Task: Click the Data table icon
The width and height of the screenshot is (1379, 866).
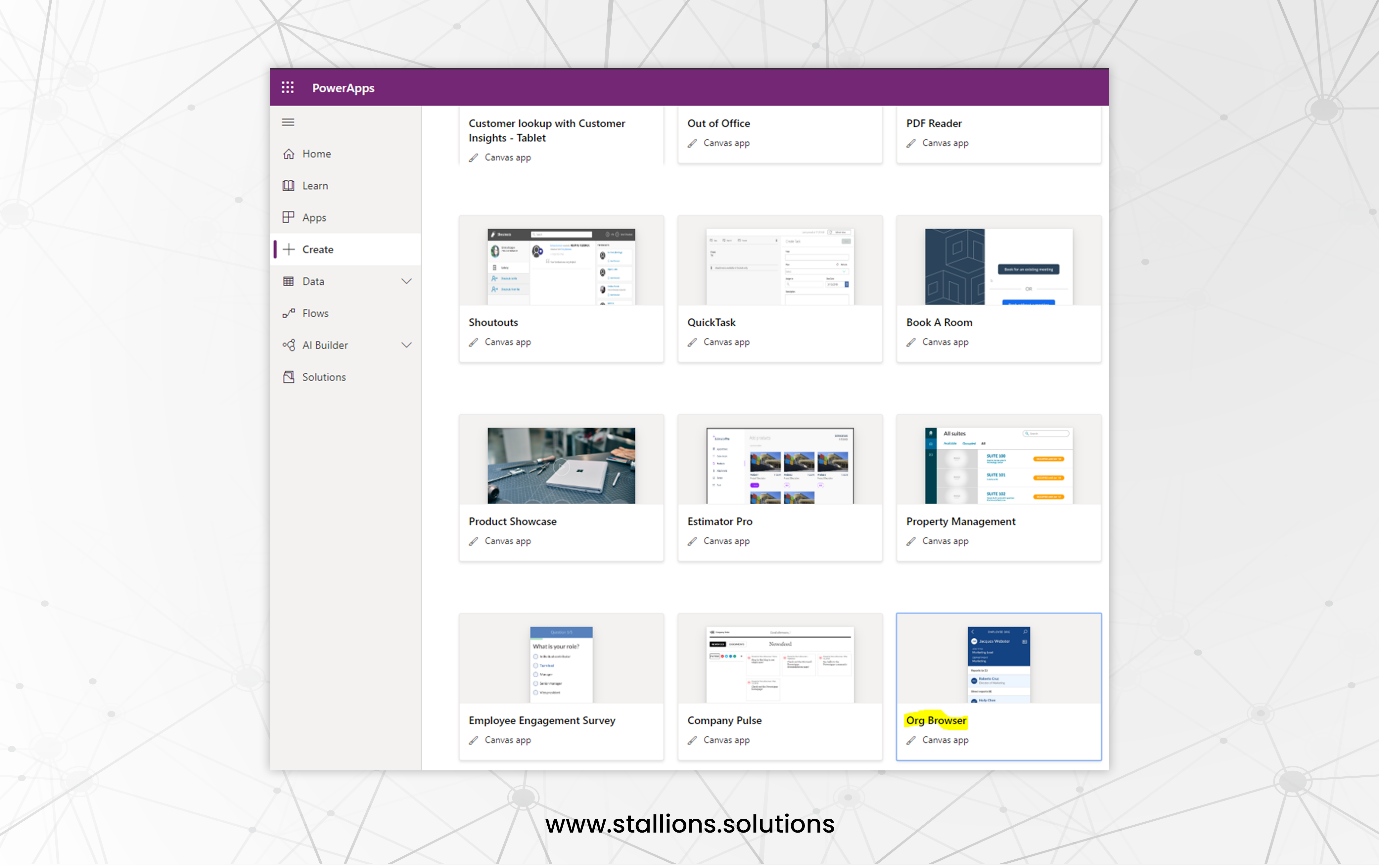Action: coord(289,282)
